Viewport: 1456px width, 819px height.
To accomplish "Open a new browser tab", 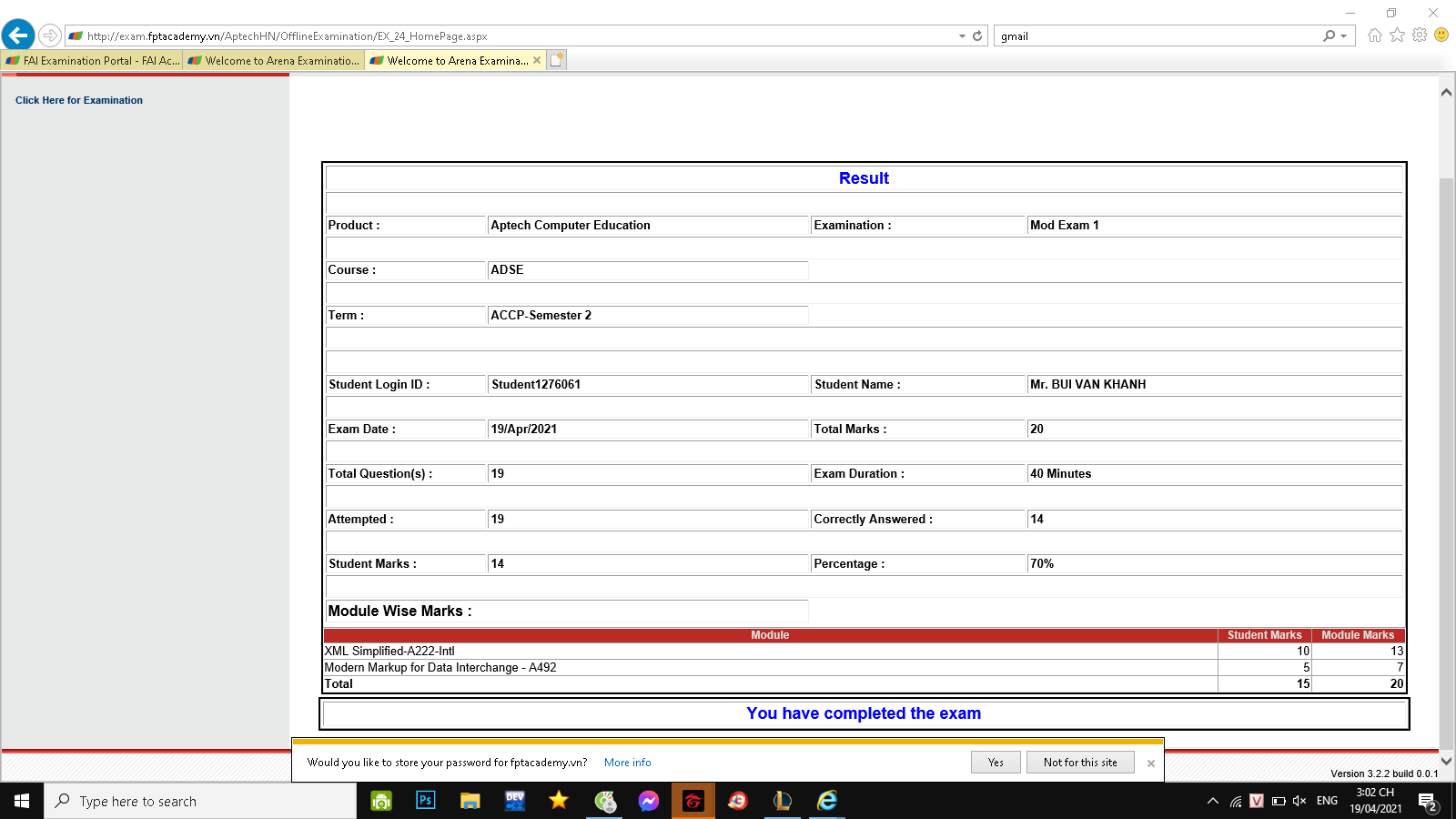I will point(557,60).
